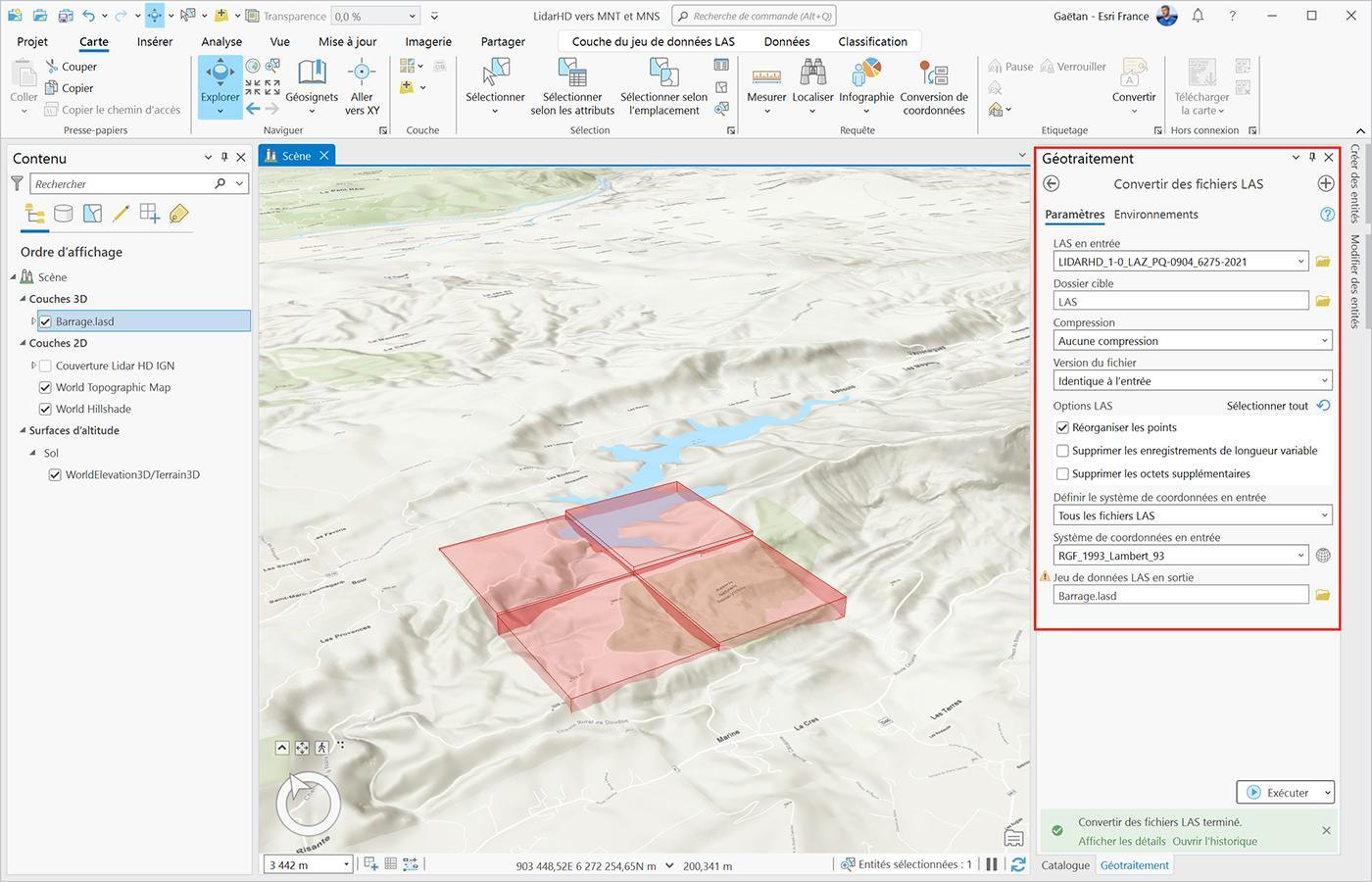Screen dimensions: 1372x882
Task: Open the dropdown arrow beside Exécuter
Action: coord(1327,793)
